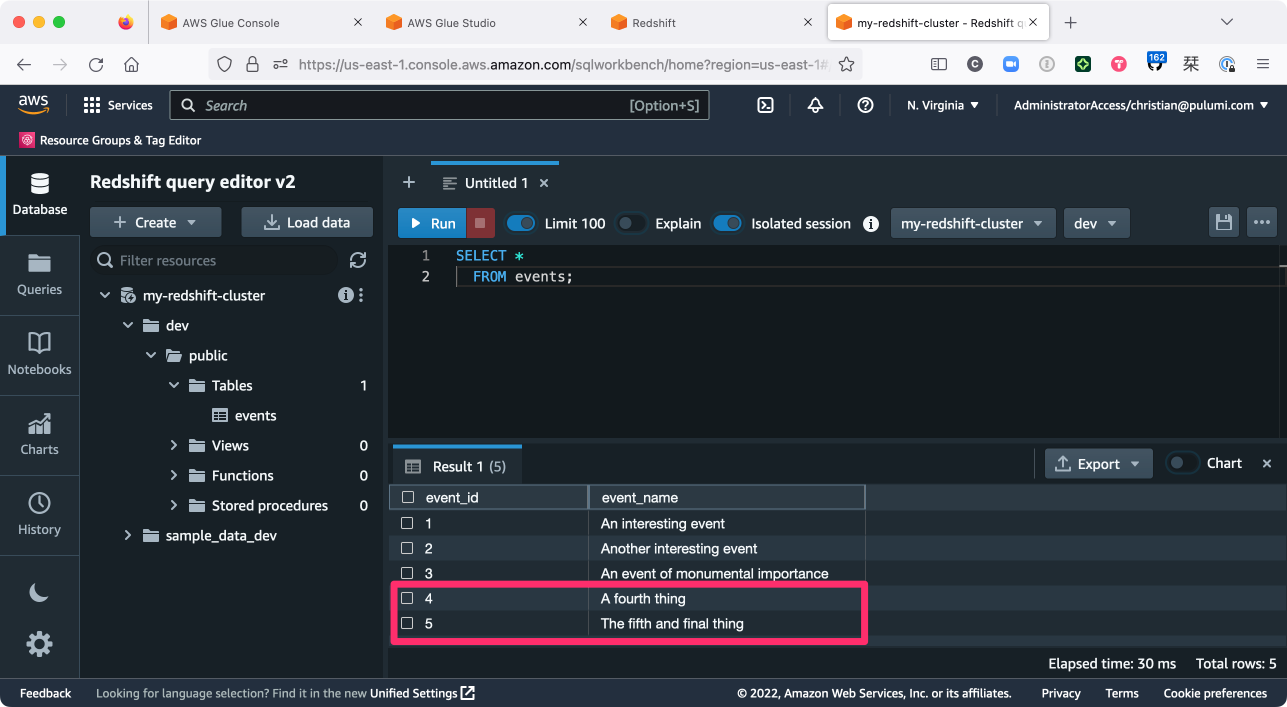Add a new editor tab
1287x707 pixels.
pyautogui.click(x=408, y=182)
